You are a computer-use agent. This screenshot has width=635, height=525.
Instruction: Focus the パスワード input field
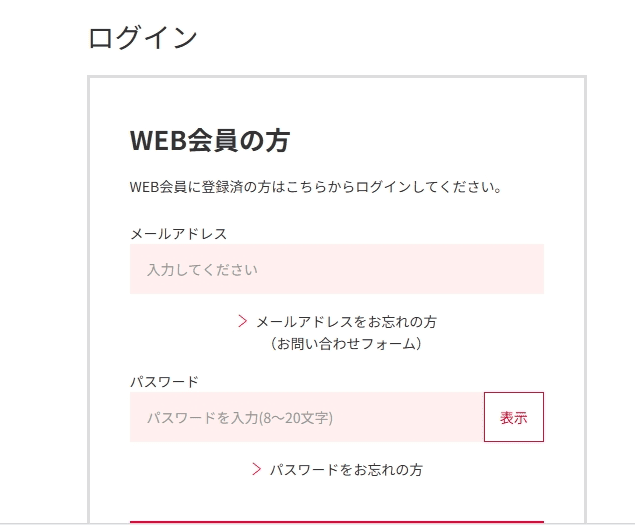click(x=307, y=417)
